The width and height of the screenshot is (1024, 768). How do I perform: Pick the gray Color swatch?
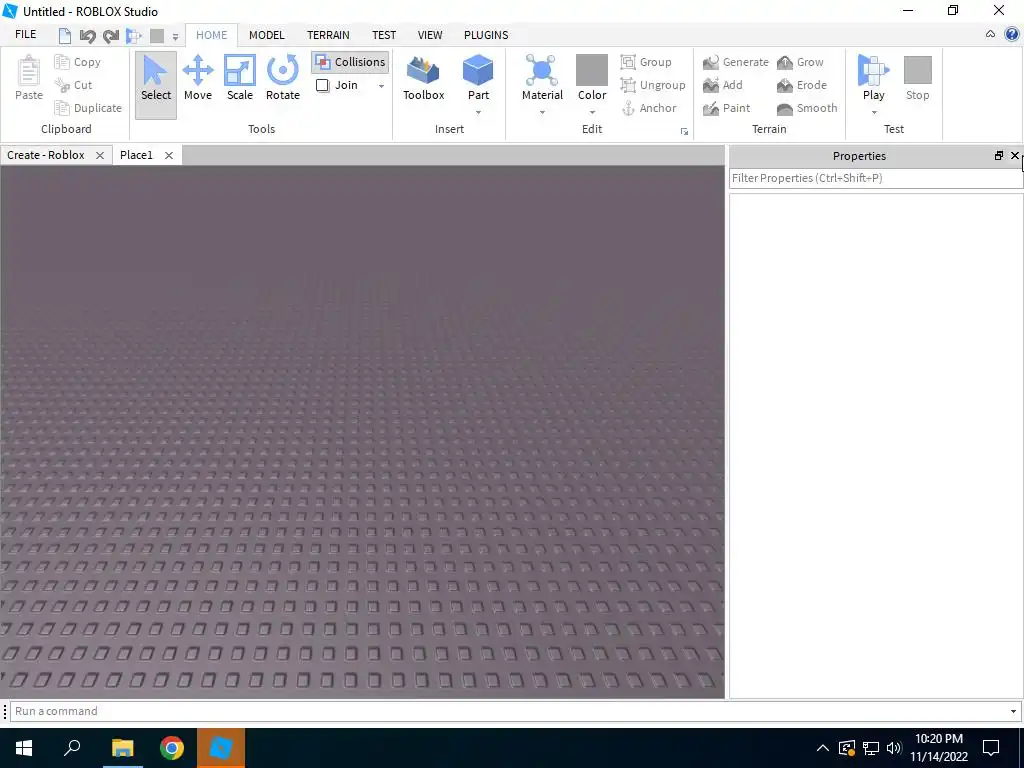point(592,70)
